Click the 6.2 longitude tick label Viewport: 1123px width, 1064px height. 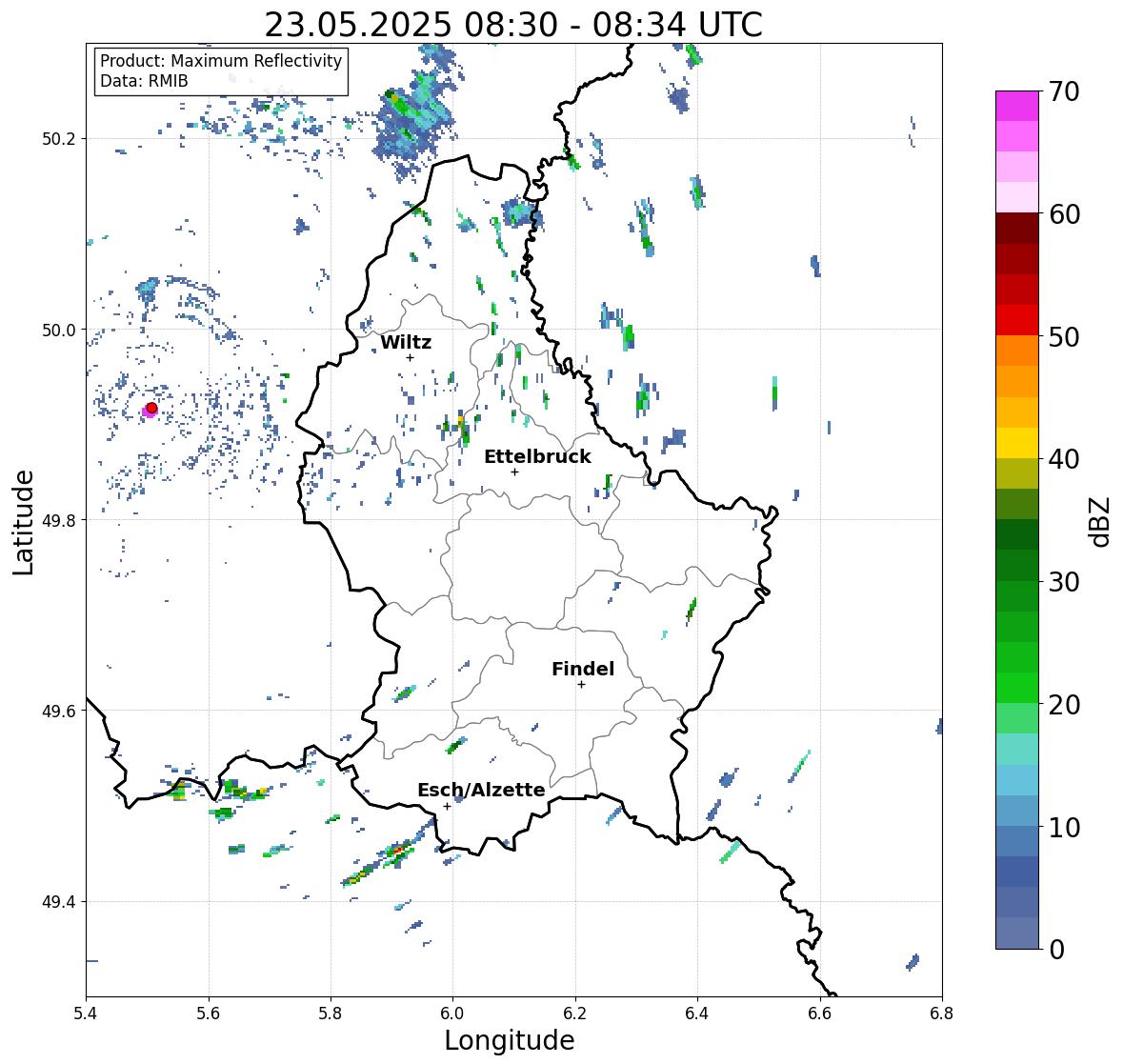575,1013
